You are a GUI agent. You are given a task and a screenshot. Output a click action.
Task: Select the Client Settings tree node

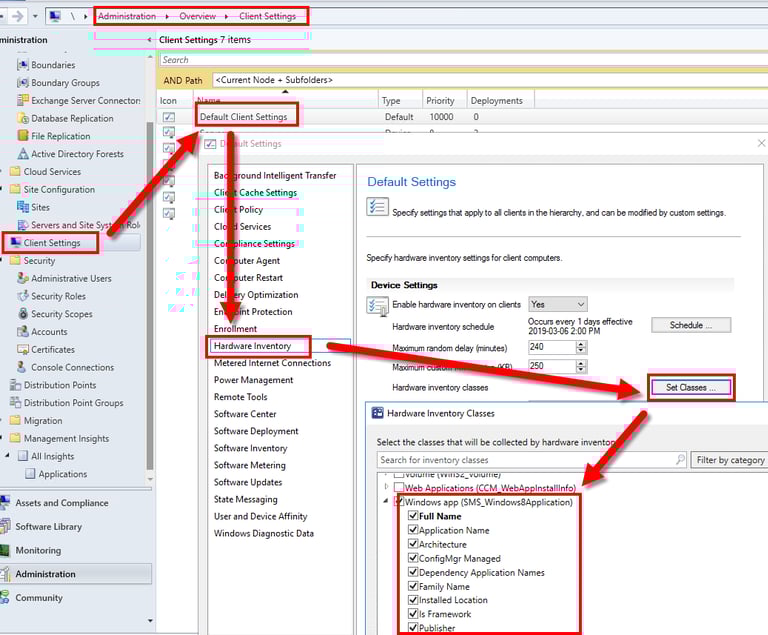52,243
